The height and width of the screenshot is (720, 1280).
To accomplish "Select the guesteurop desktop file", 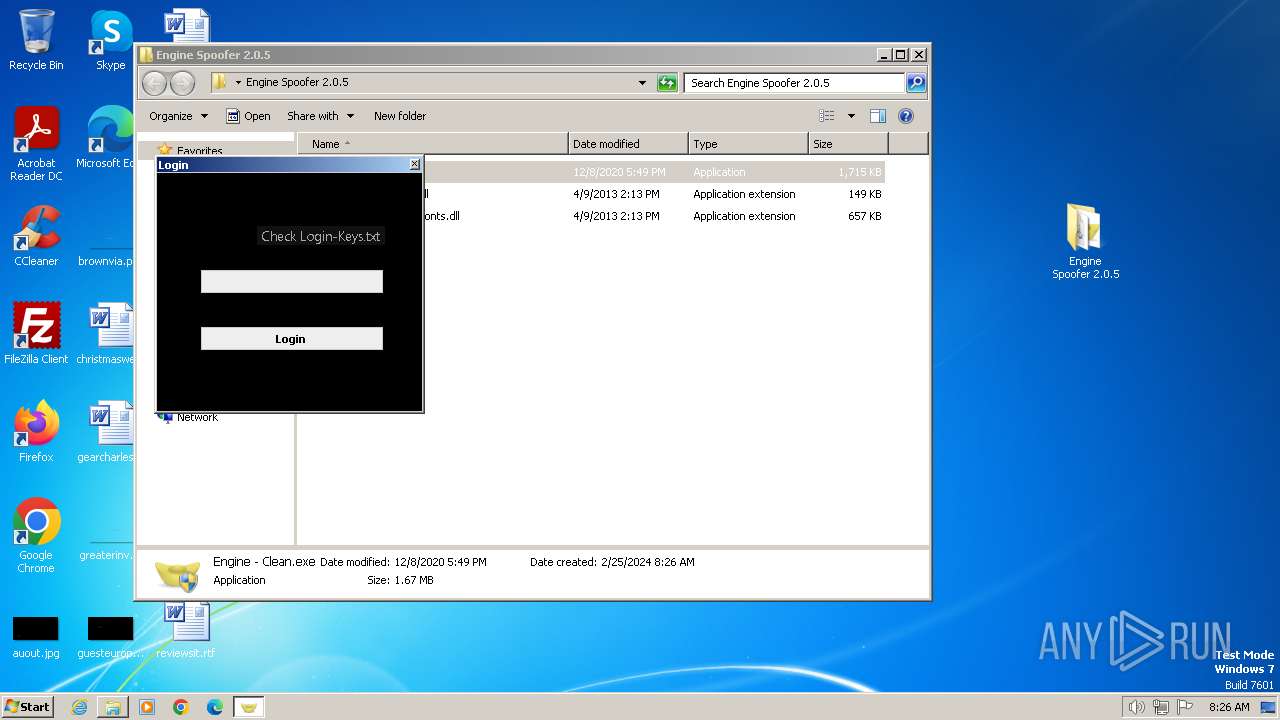I will [x=110, y=637].
